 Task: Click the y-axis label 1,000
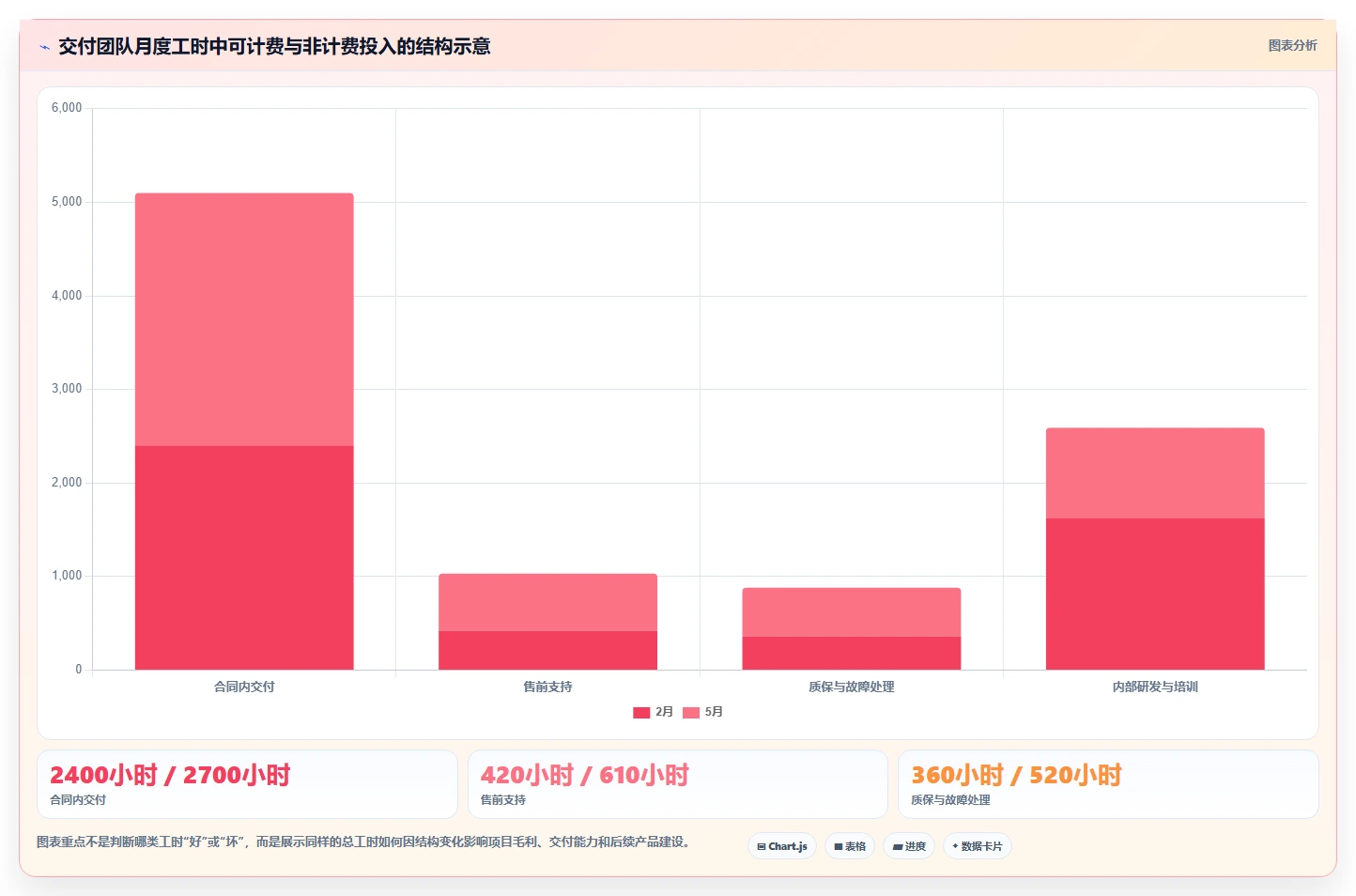click(67, 576)
